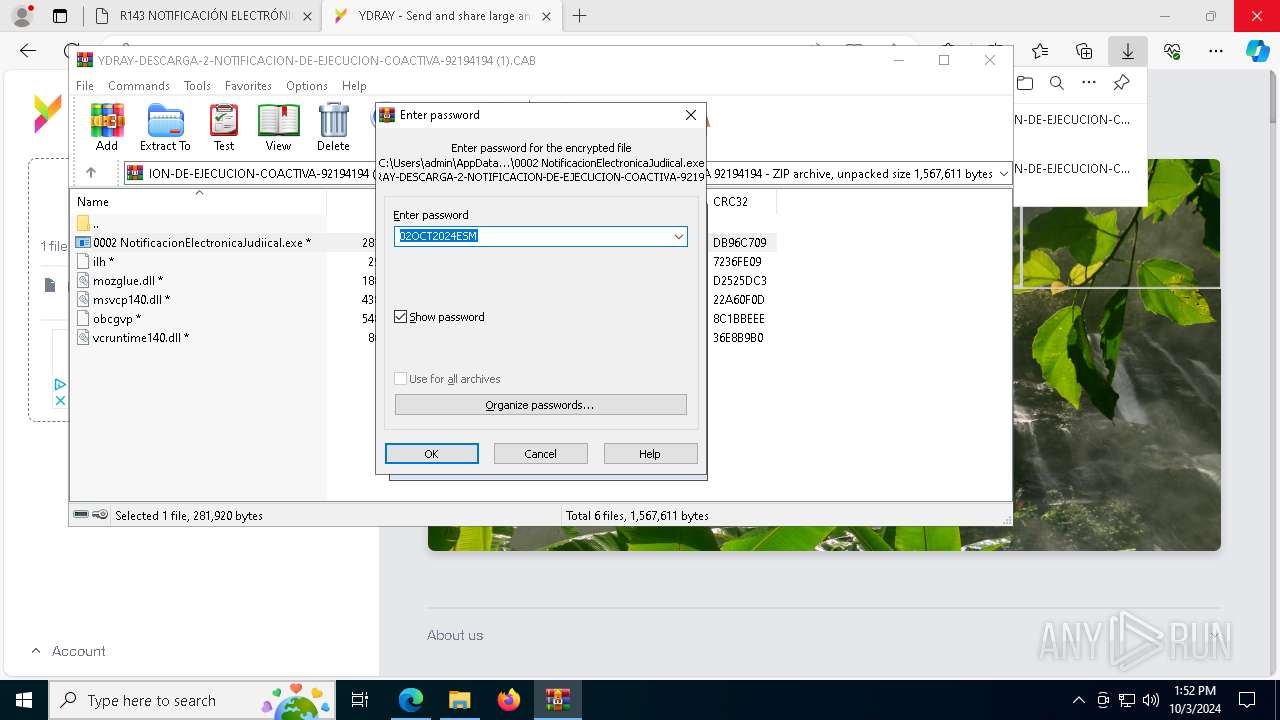Open the notification center icon
Screen dimensions: 1280x720
pyautogui.click(x=1247, y=700)
